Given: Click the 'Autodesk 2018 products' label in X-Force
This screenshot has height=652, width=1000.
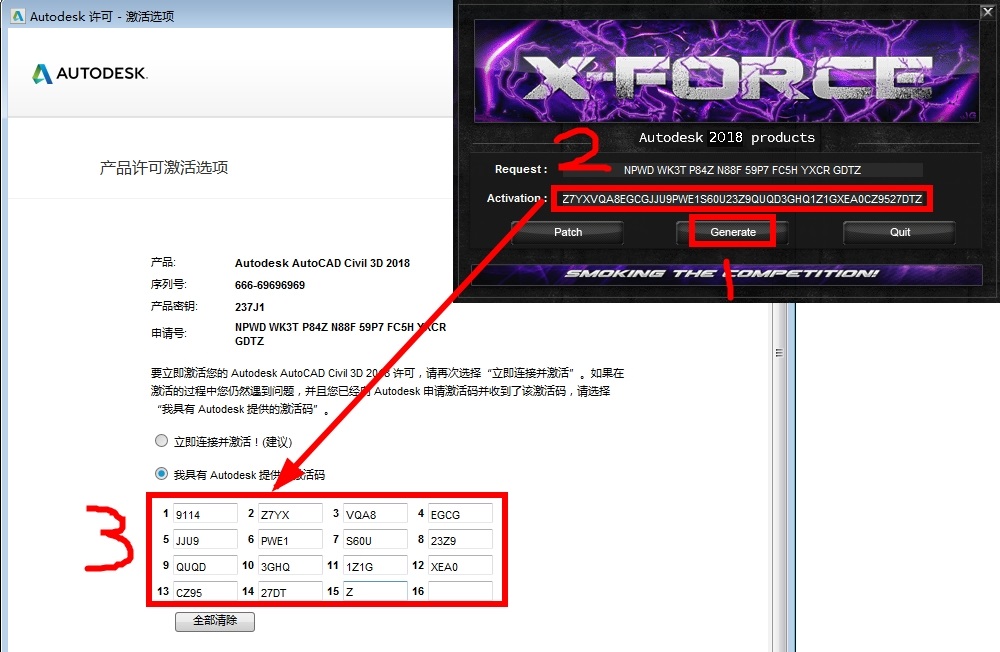Looking at the screenshot, I should coord(727,137).
